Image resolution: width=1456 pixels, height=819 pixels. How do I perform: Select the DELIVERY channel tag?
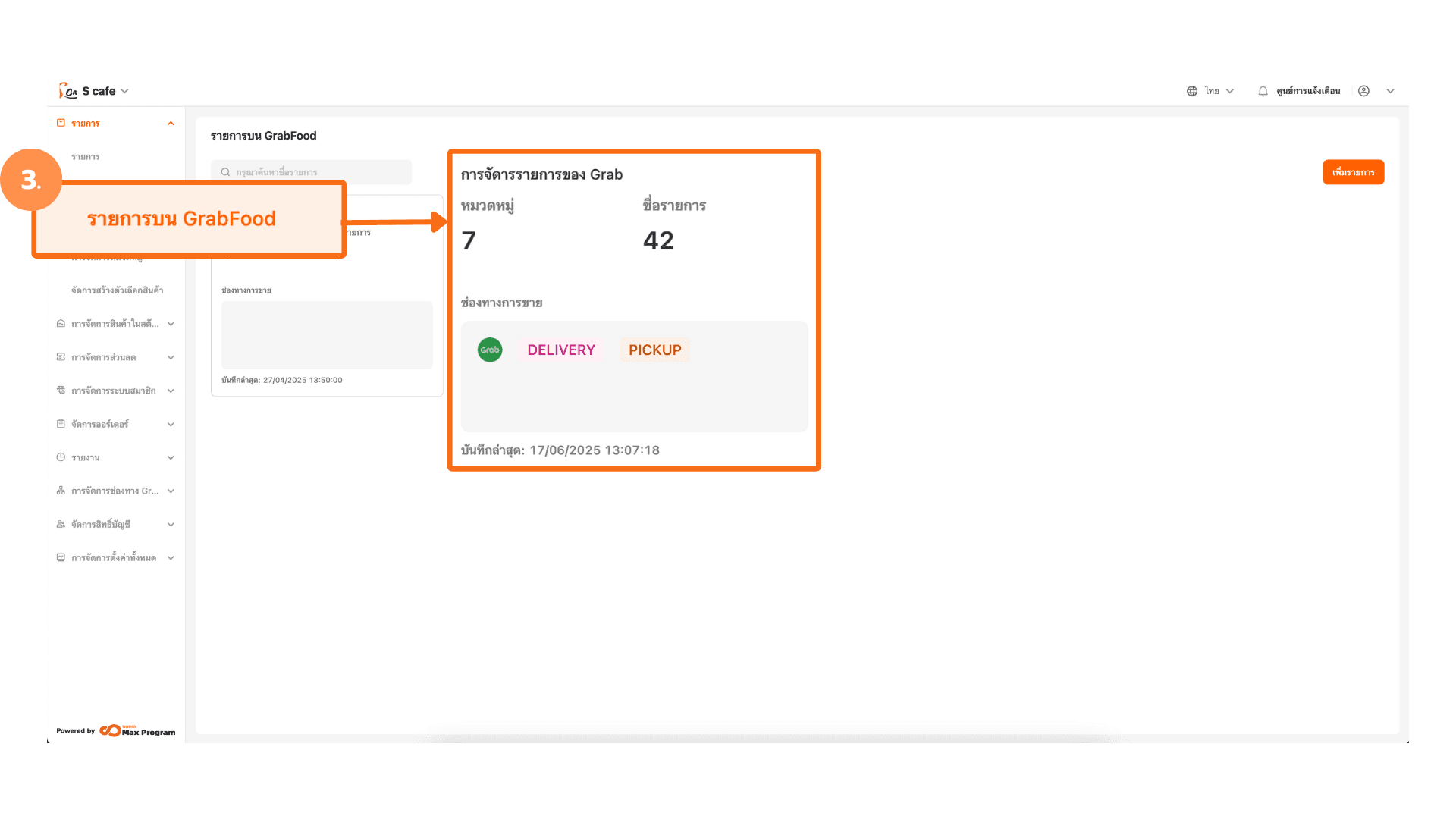[561, 350]
